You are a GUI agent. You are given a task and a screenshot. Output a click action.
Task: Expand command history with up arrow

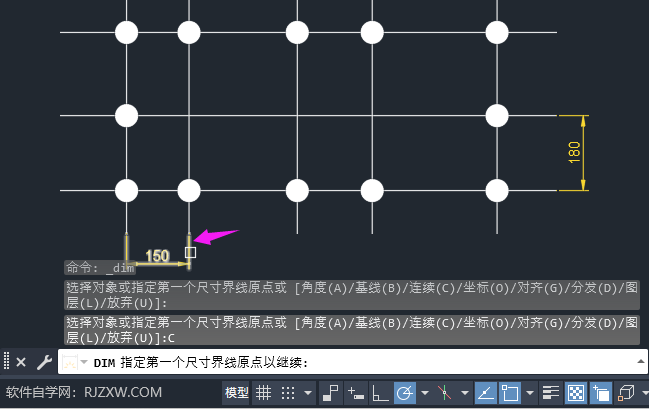pyautogui.click(x=641, y=361)
